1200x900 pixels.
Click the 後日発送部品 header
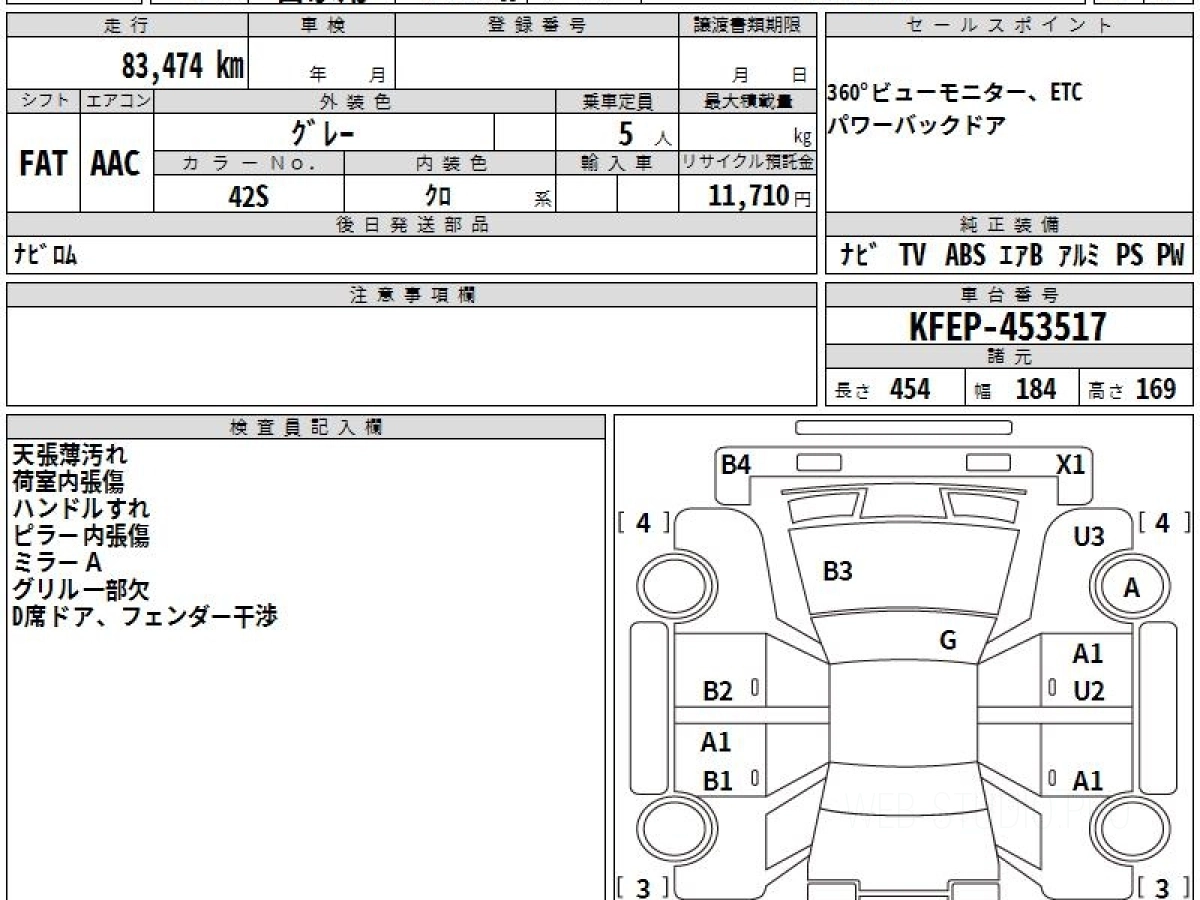click(411, 225)
